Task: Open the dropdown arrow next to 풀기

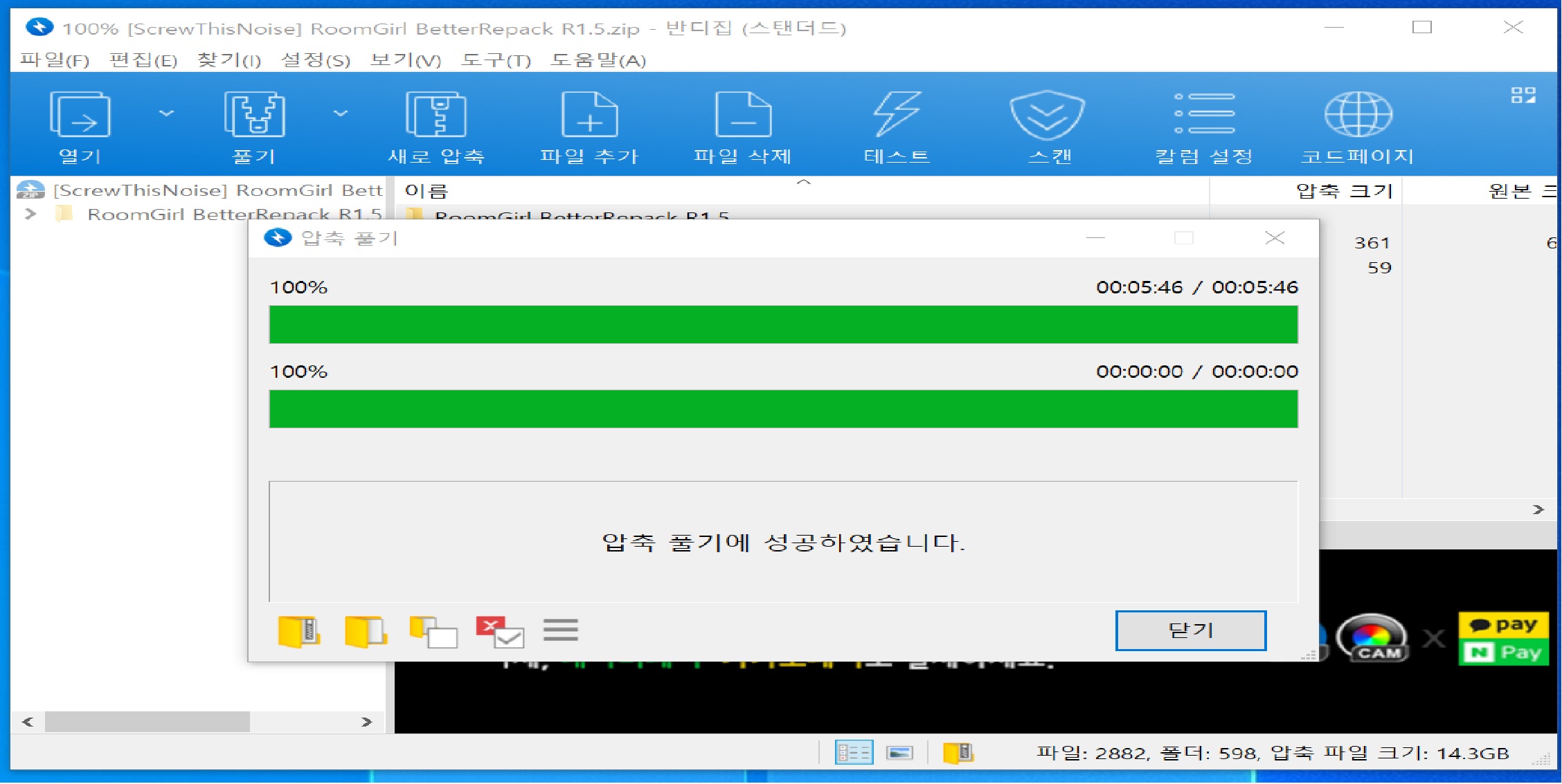Action: point(340,113)
